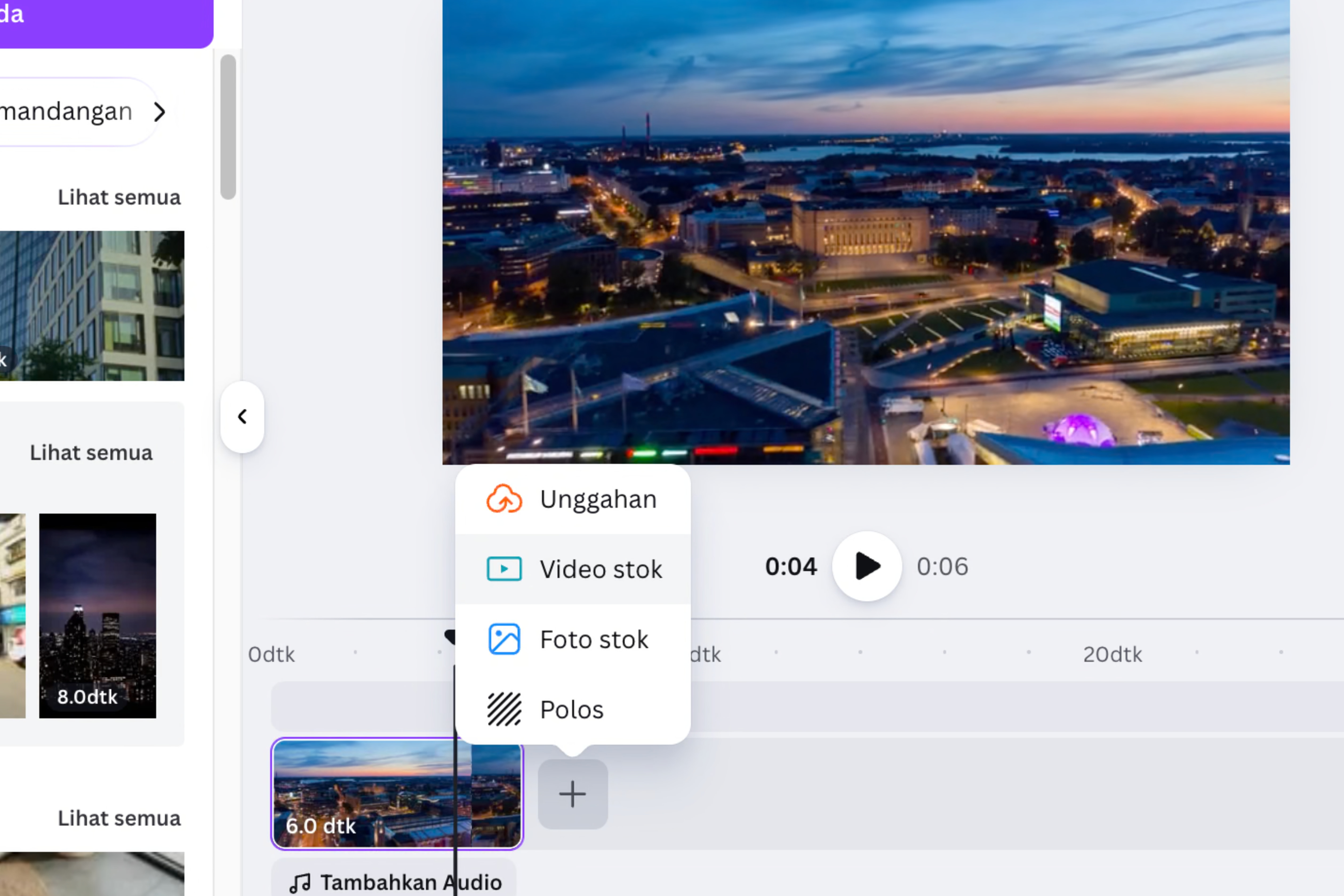Viewport: 1344px width, 896px height.
Task: Click the Unggahan cloud upload icon
Action: (505, 498)
